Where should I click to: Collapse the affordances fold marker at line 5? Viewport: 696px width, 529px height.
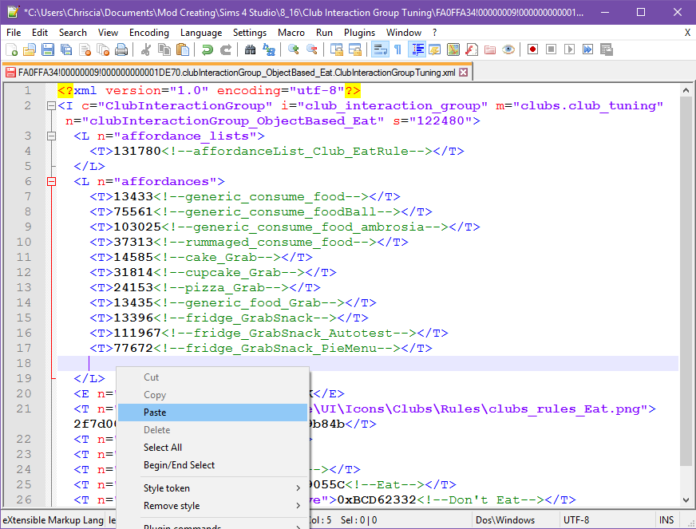point(52,182)
